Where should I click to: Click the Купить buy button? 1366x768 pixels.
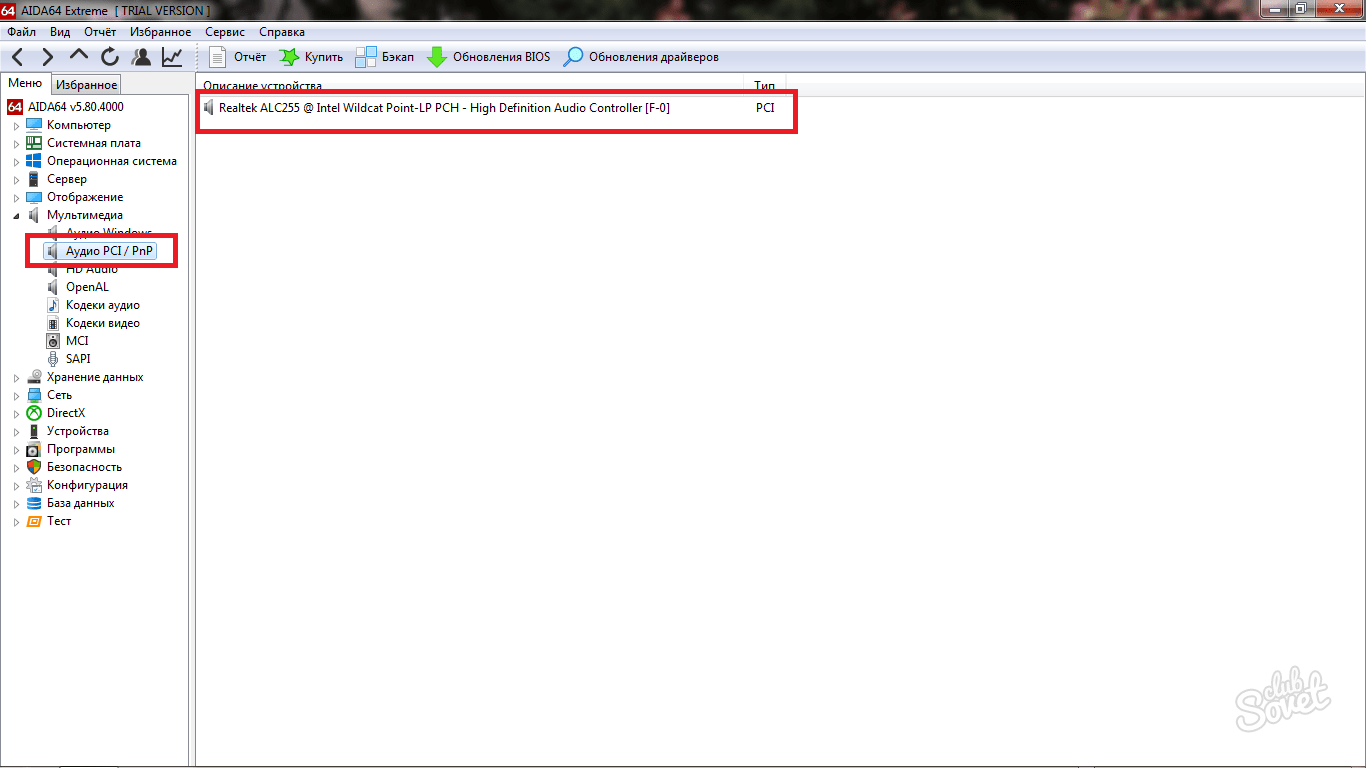[x=311, y=57]
